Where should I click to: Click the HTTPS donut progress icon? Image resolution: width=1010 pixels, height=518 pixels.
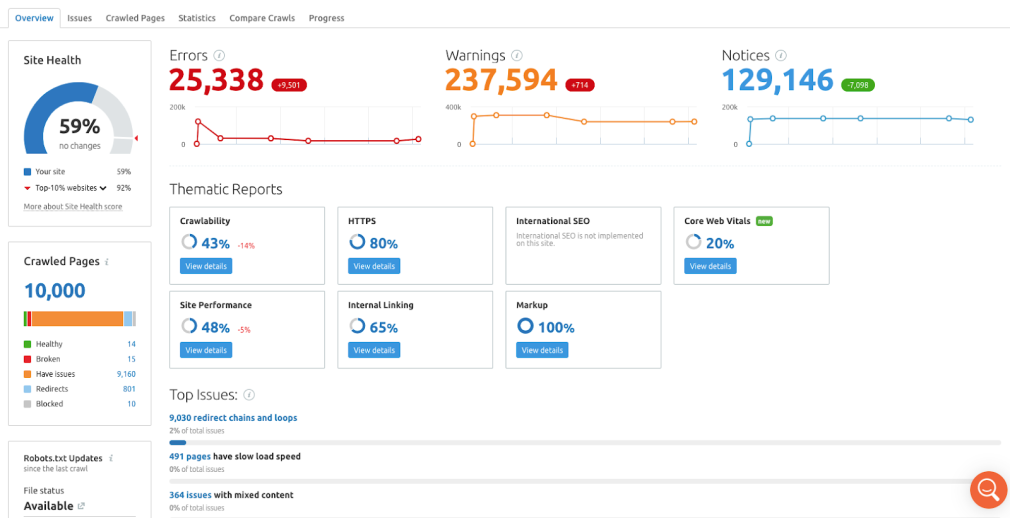click(x=357, y=242)
